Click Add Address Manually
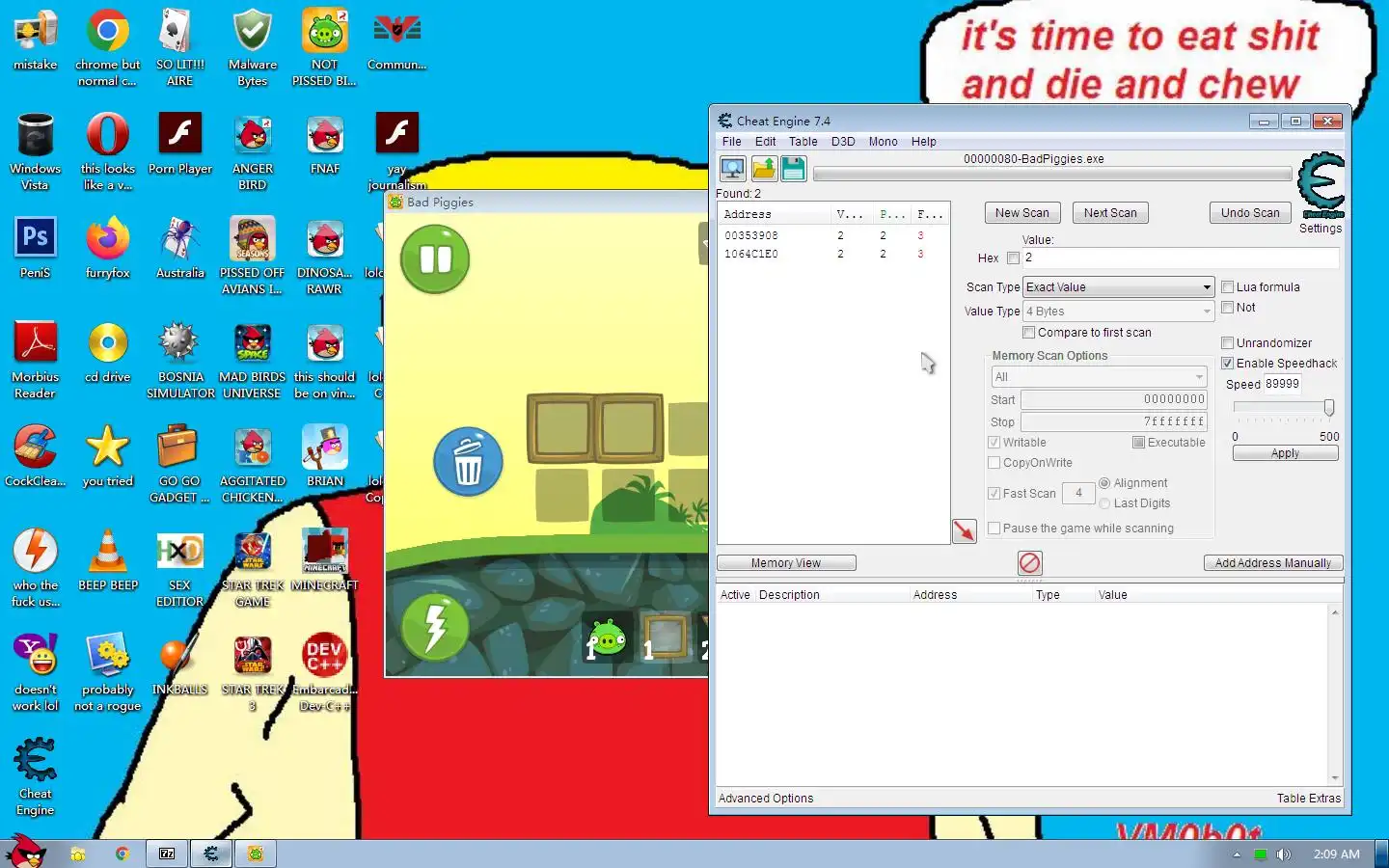Viewport: 1389px width, 868px height. [x=1273, y=563]
